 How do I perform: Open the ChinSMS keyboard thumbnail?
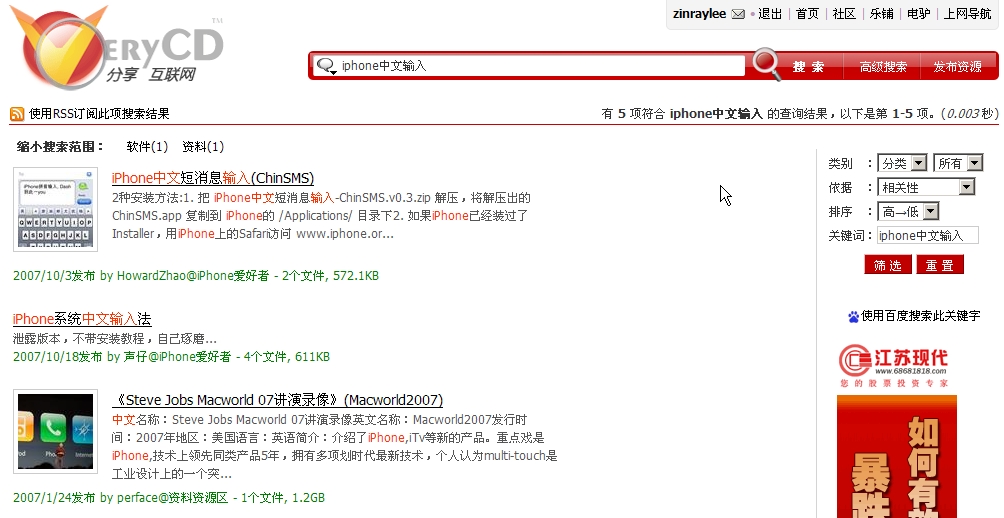click(56, 209)
